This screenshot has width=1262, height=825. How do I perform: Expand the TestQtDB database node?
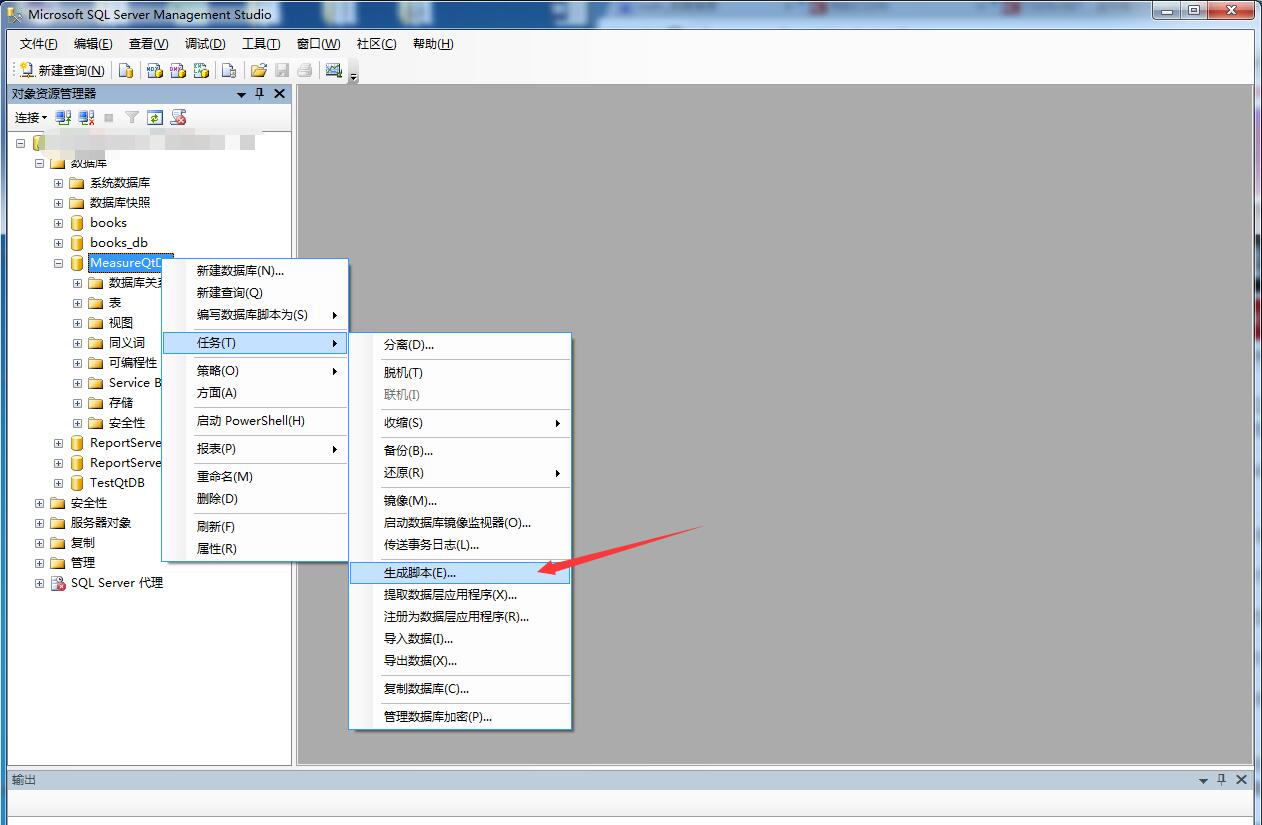point(58,483)
